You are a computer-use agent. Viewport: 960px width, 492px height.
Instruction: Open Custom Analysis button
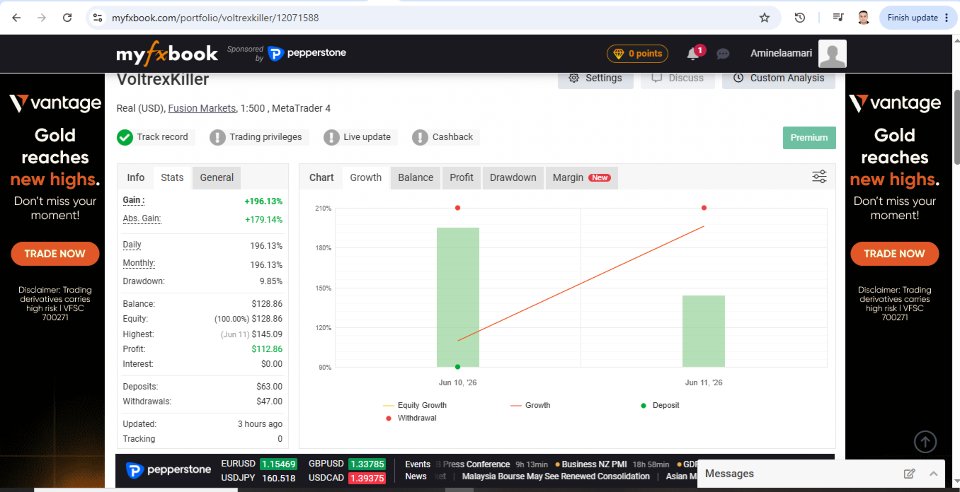click(x=779, y=78)
